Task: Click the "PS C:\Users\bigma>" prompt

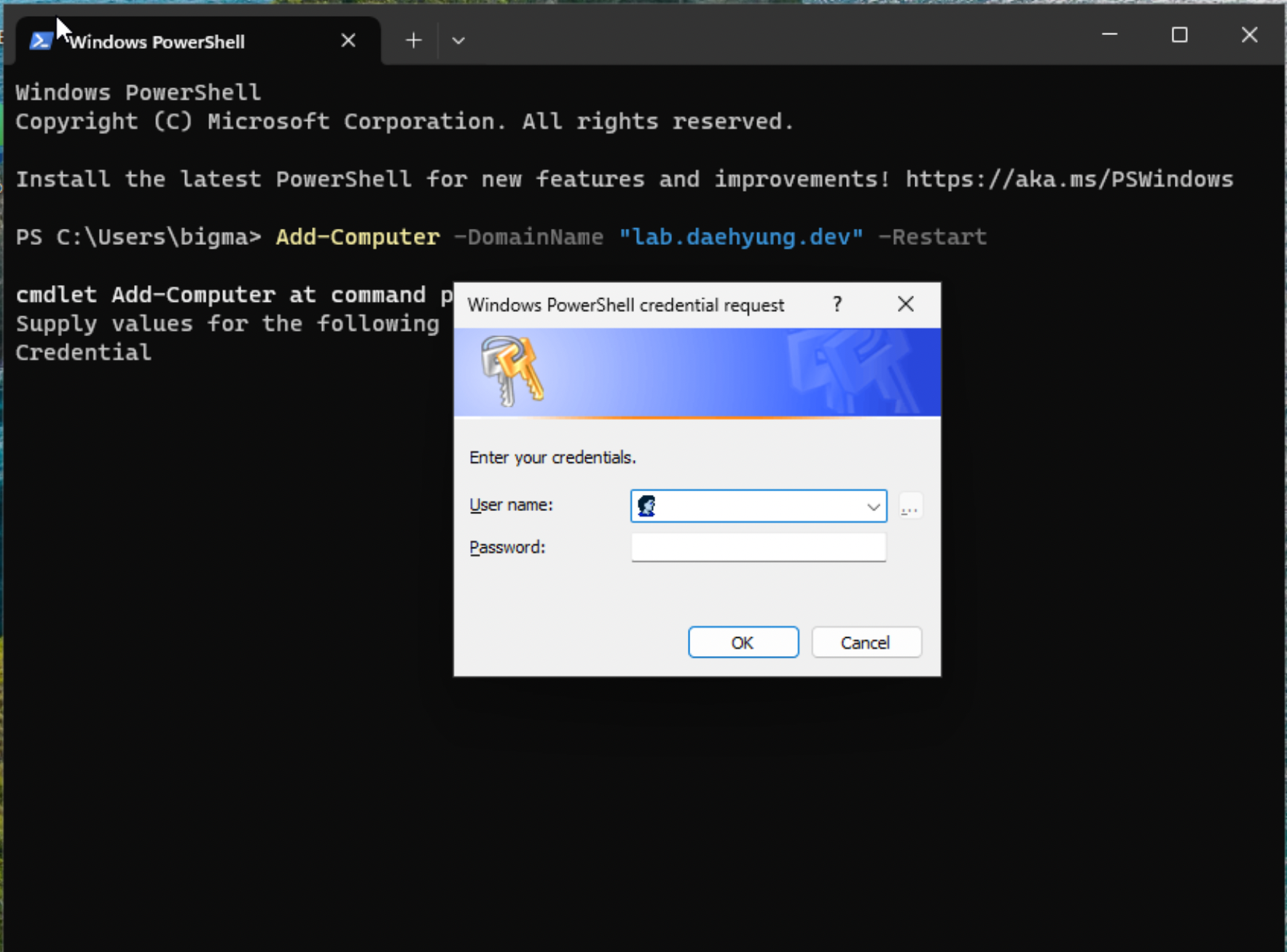Action: click(138, 237)
